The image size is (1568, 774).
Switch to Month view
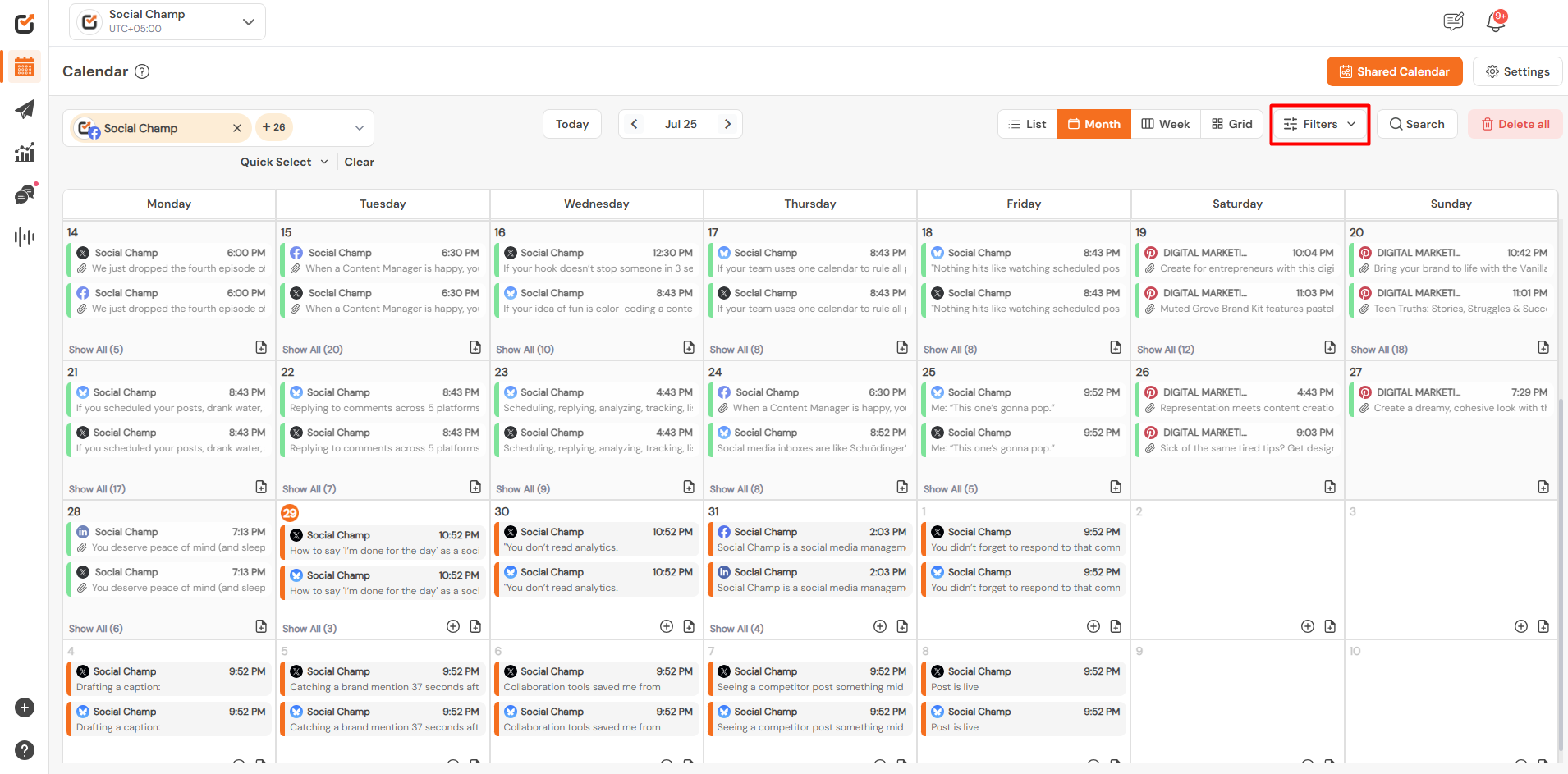(x=1093, y=124)
